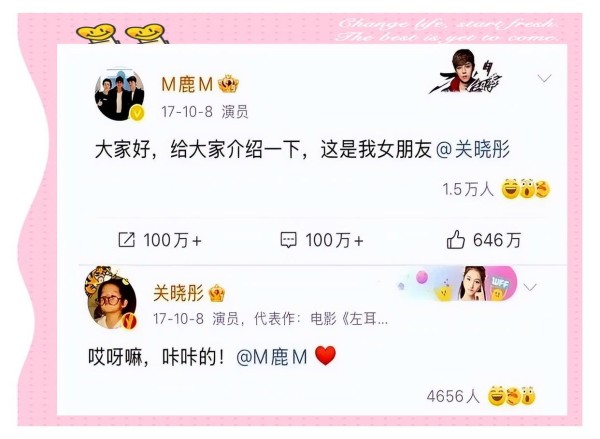Click the red heart emoji in reply
Image resolution: width=600 pixels, height=439 pixels.
point(325,356)
